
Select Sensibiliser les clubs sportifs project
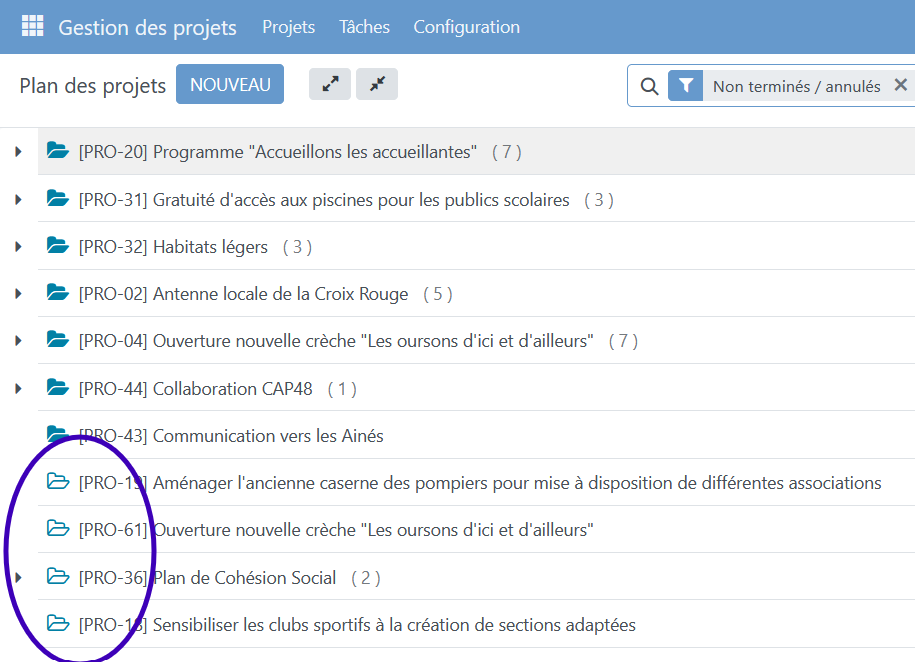[x=394, y=625]
